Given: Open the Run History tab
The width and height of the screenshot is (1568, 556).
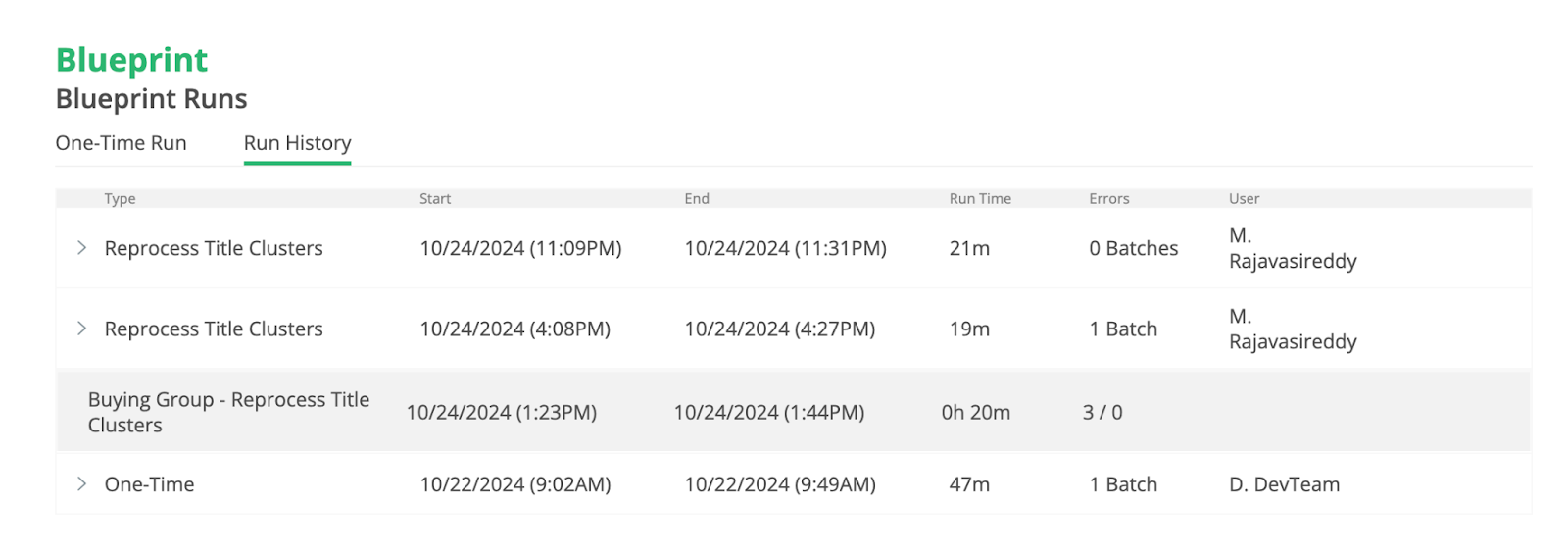Looking at the screenshot, I should click(297, 143).
